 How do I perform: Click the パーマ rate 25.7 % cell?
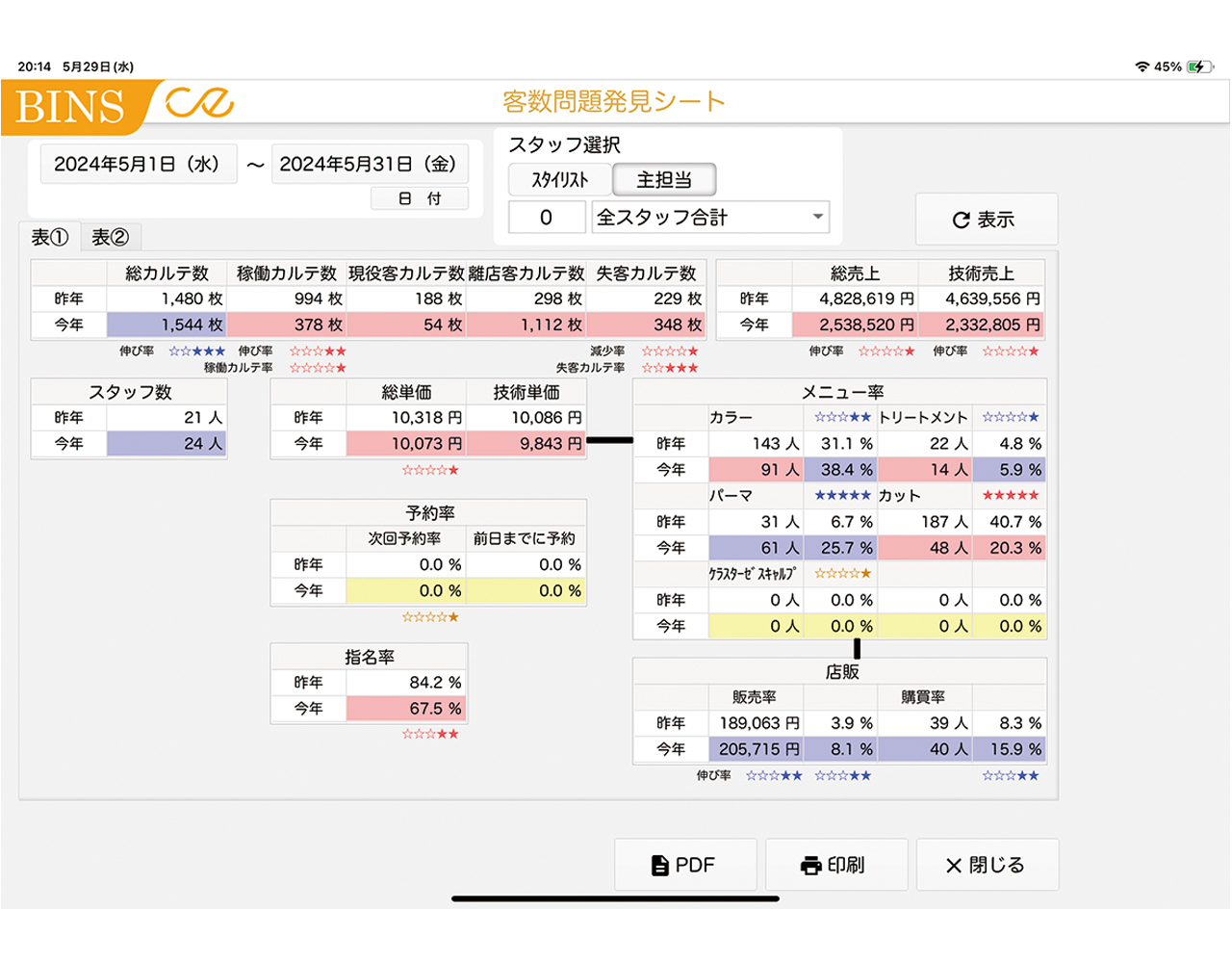[840, 548]
